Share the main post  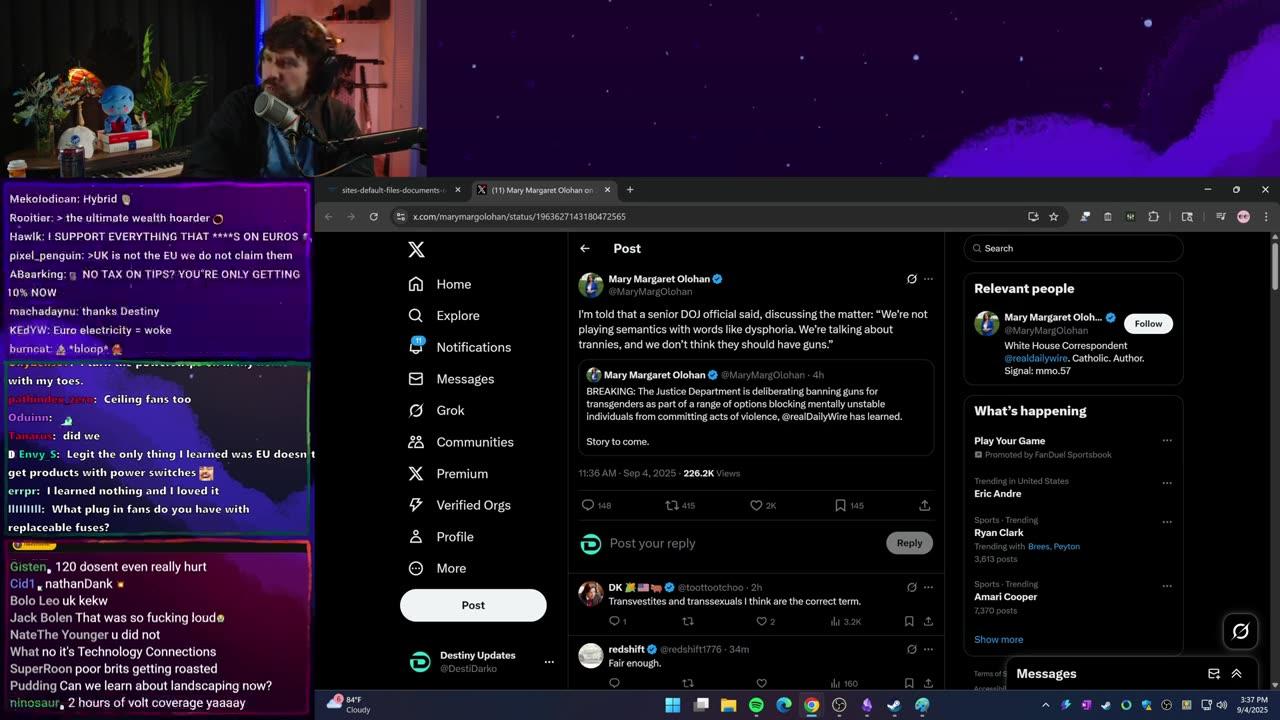[x=925, y=506]
